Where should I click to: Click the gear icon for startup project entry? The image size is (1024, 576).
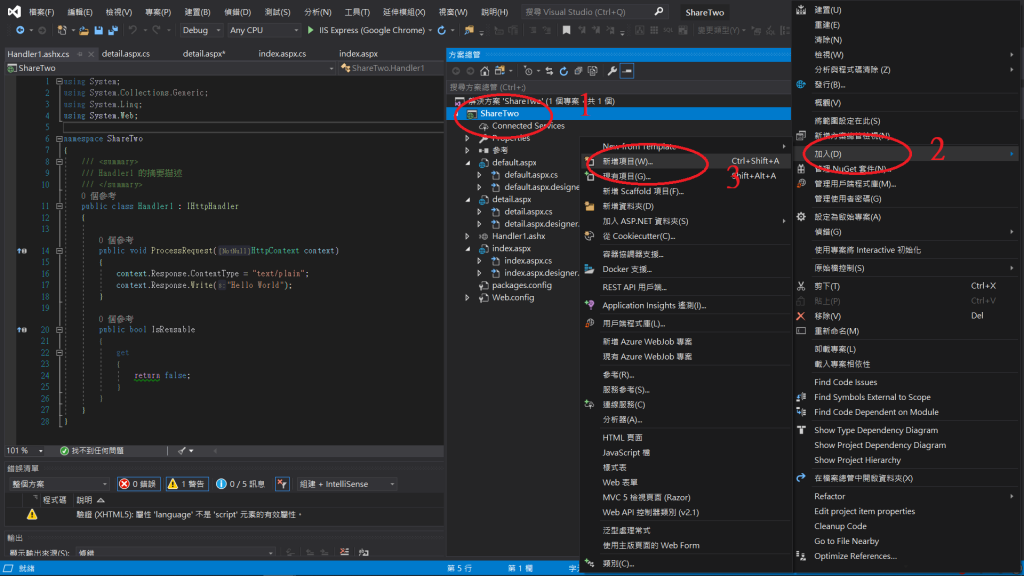[x=801, y=217]
